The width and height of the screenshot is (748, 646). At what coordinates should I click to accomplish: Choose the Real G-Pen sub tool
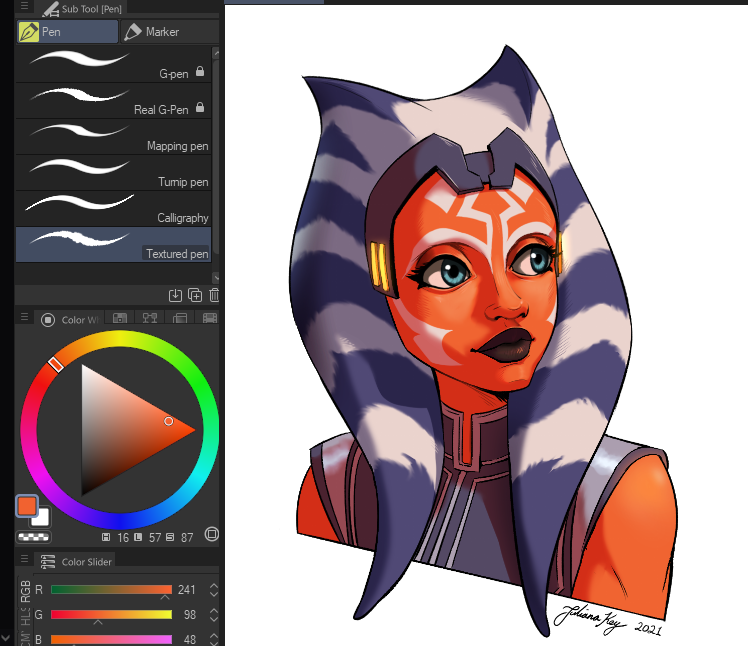pyautogui.click(x=114, y=101)
